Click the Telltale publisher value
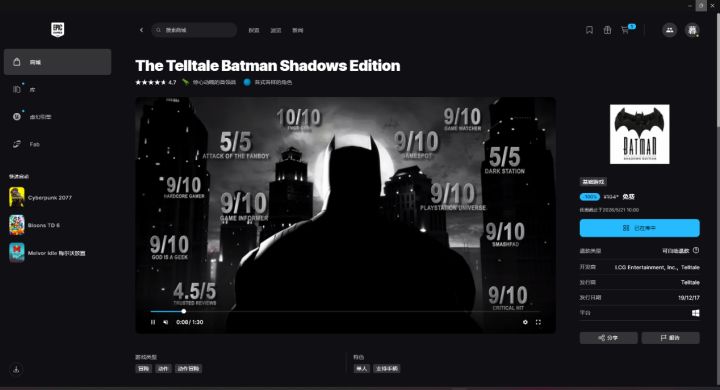The height and width of the screenshot is (390, 720). 690,282
